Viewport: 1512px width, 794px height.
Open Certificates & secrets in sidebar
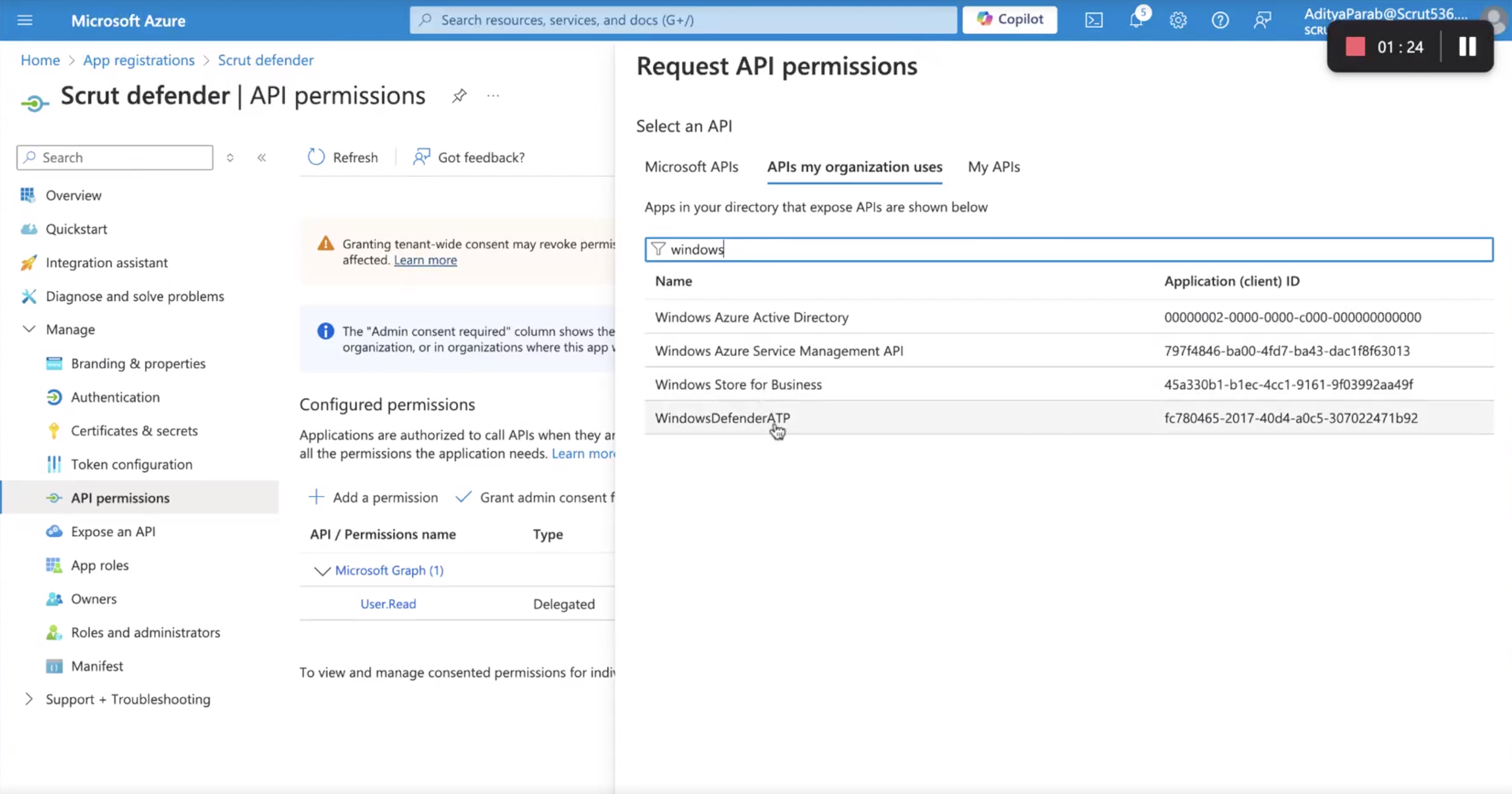click(134, 431)
